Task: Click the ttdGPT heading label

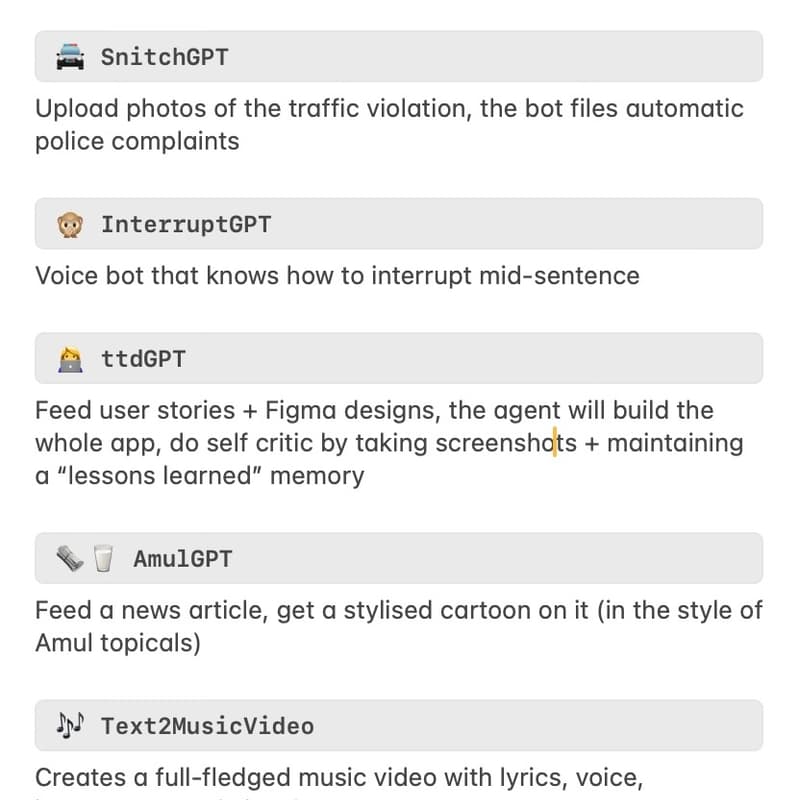Action: [143, 358]
